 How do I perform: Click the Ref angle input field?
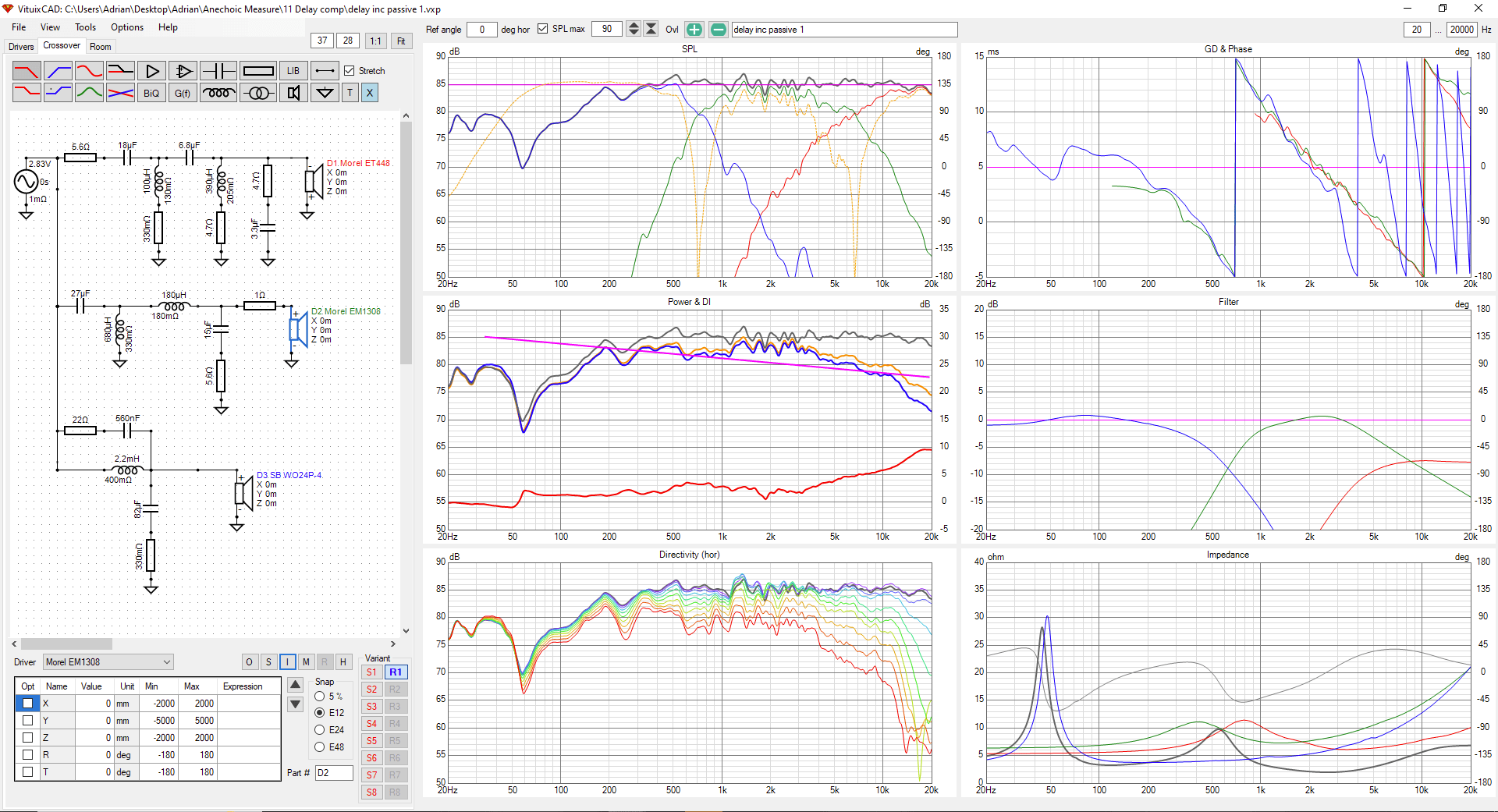tap(482, 30)
